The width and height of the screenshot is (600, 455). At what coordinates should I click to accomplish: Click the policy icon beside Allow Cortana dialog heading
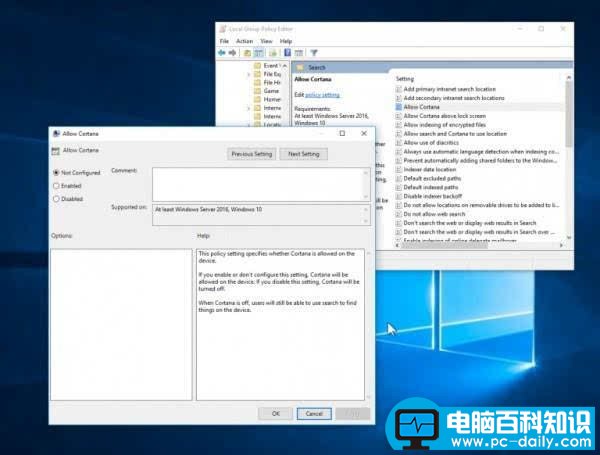click(55, 150)
